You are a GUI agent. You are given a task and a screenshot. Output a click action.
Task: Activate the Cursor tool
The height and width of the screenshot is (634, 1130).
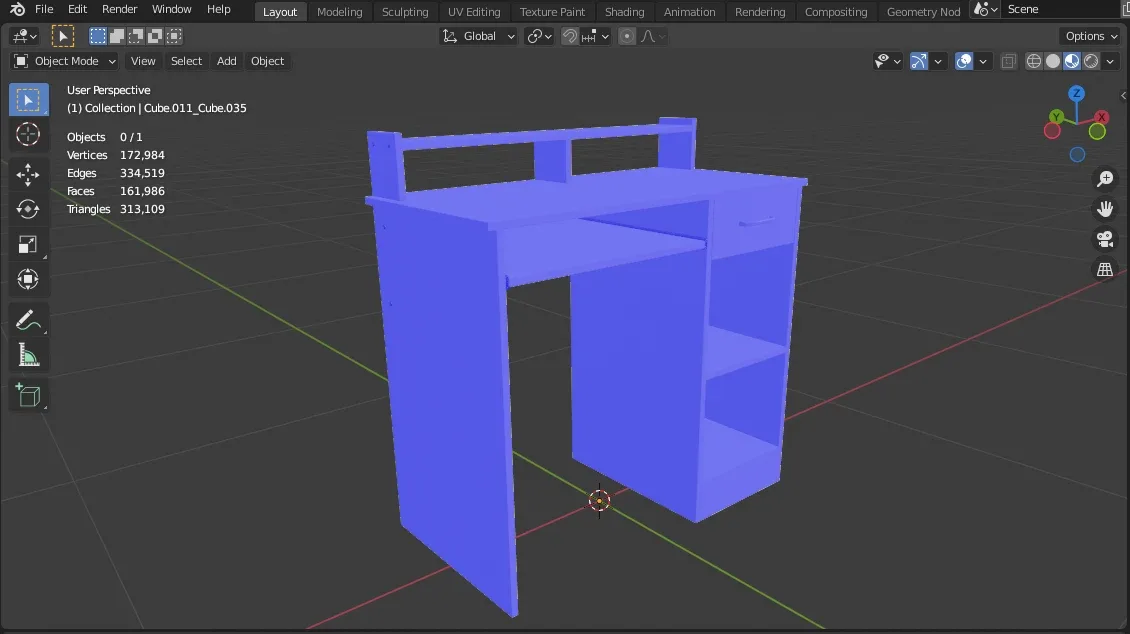pyautogui.click(x=28, y=134)
